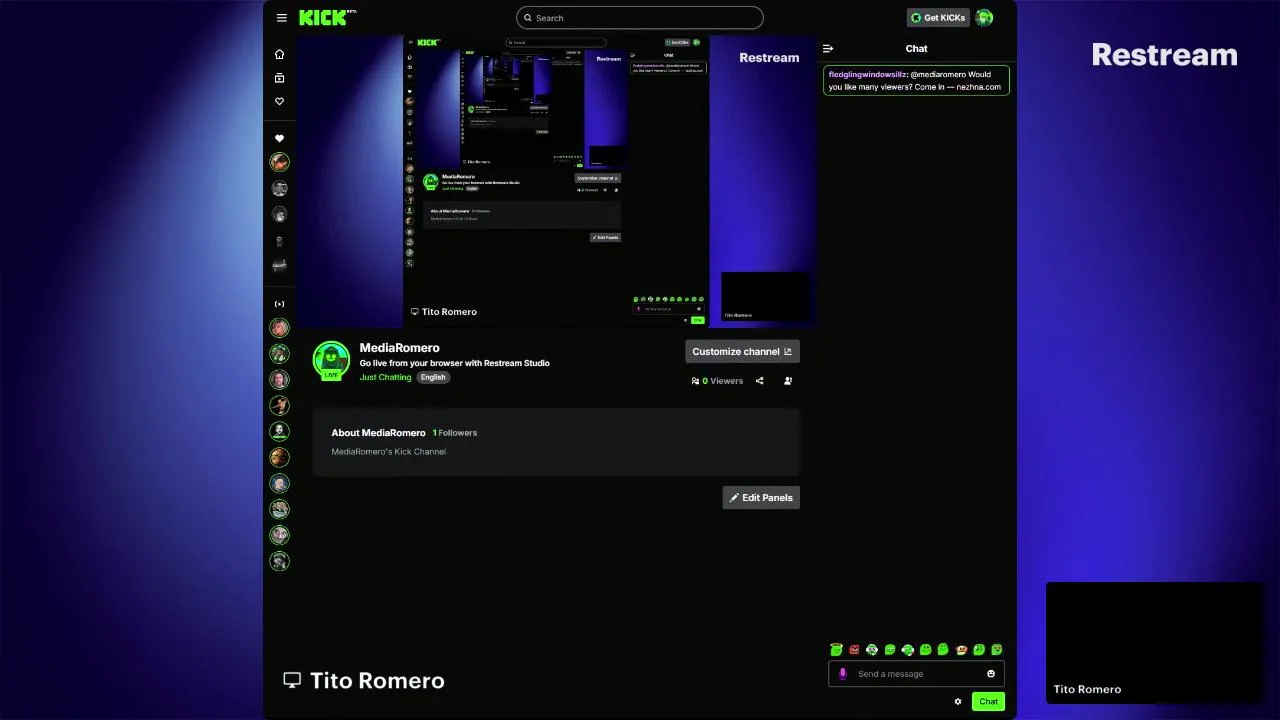Click the About MediaRomero heading
The height and width of the screenshot is (720, 1280).
click(x=378, y=433)
